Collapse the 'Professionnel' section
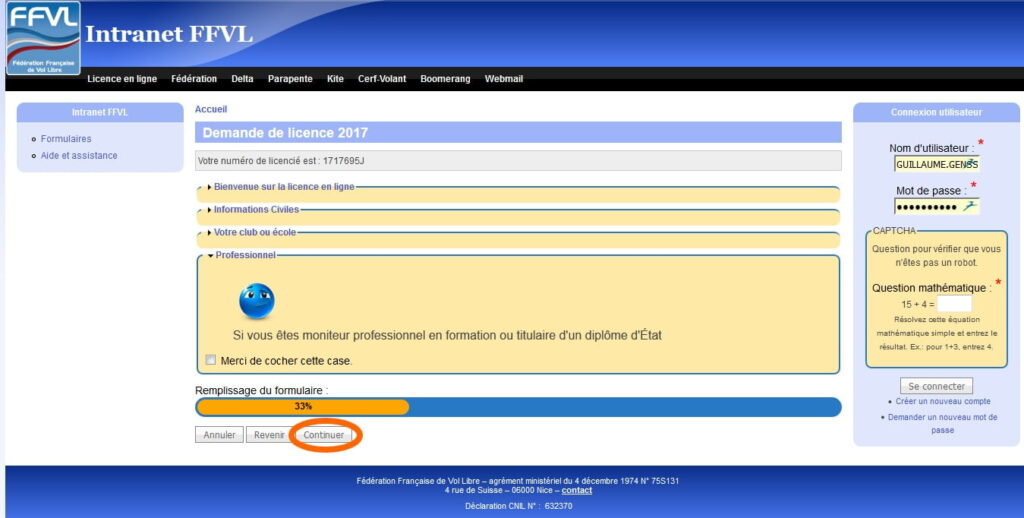This screenshot has height=518, width=1024. coord(244,255)
